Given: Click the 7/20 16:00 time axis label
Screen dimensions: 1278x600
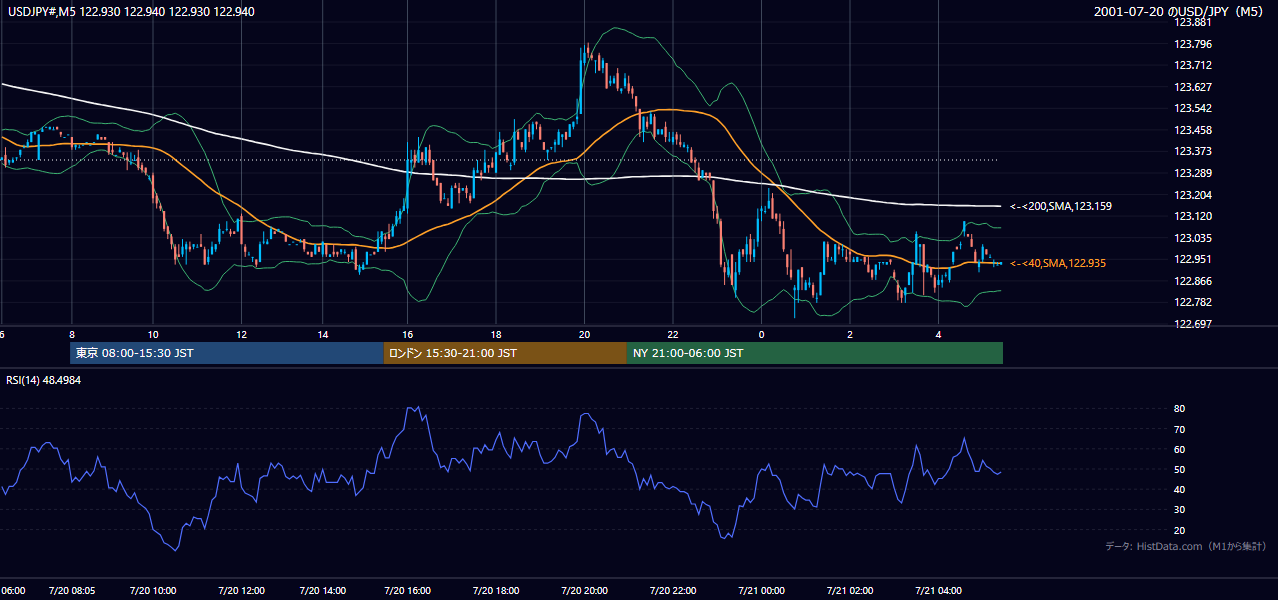Looking at the screenshot, I should coord(407,591).
